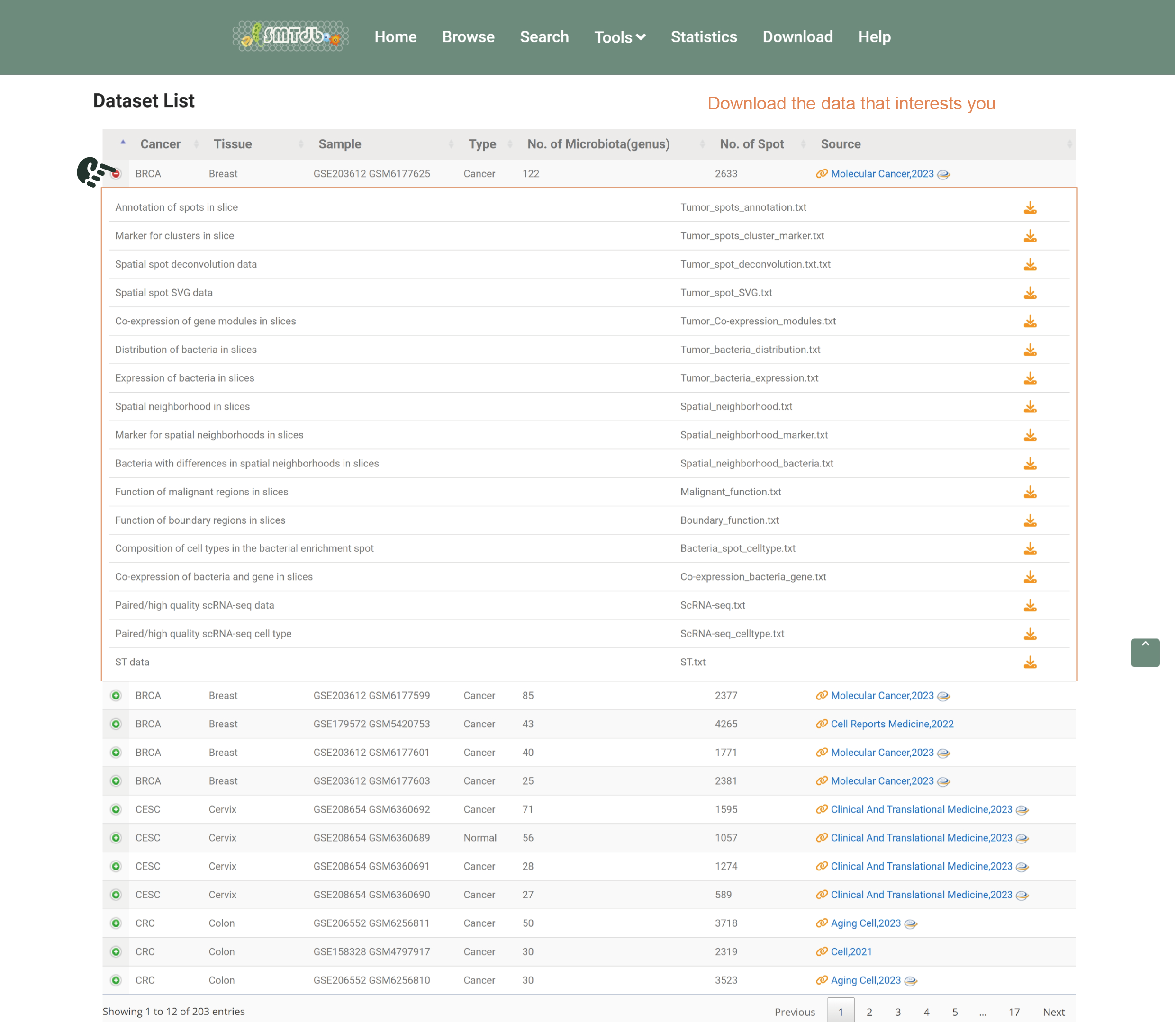Download Tumor_bacteria_expression.txt file
The height and width of the screenshot is (1022, 1176).
(1030, 379)
